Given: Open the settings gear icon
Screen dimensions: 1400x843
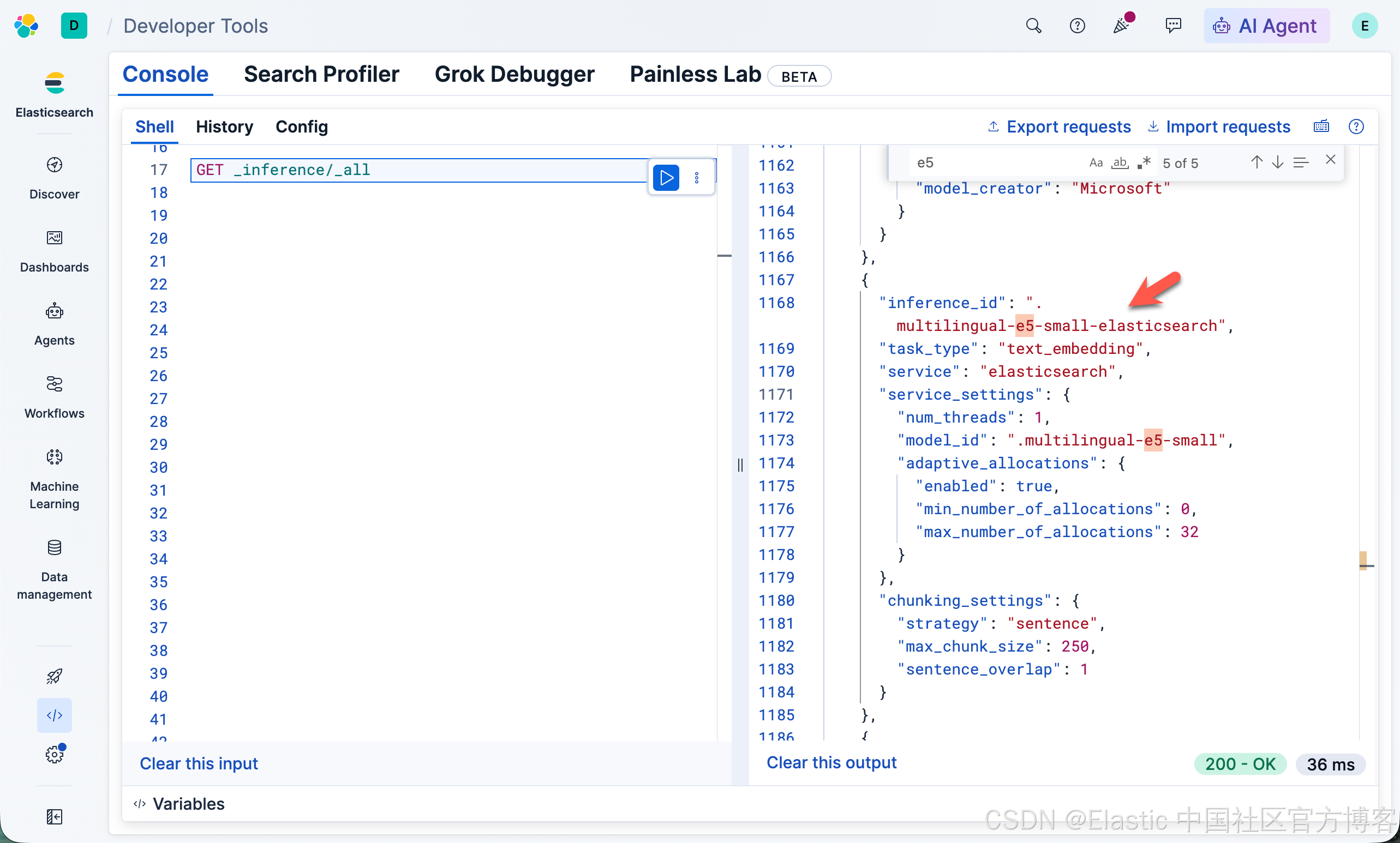Looking at the screenshot, I should pos(54,755).
